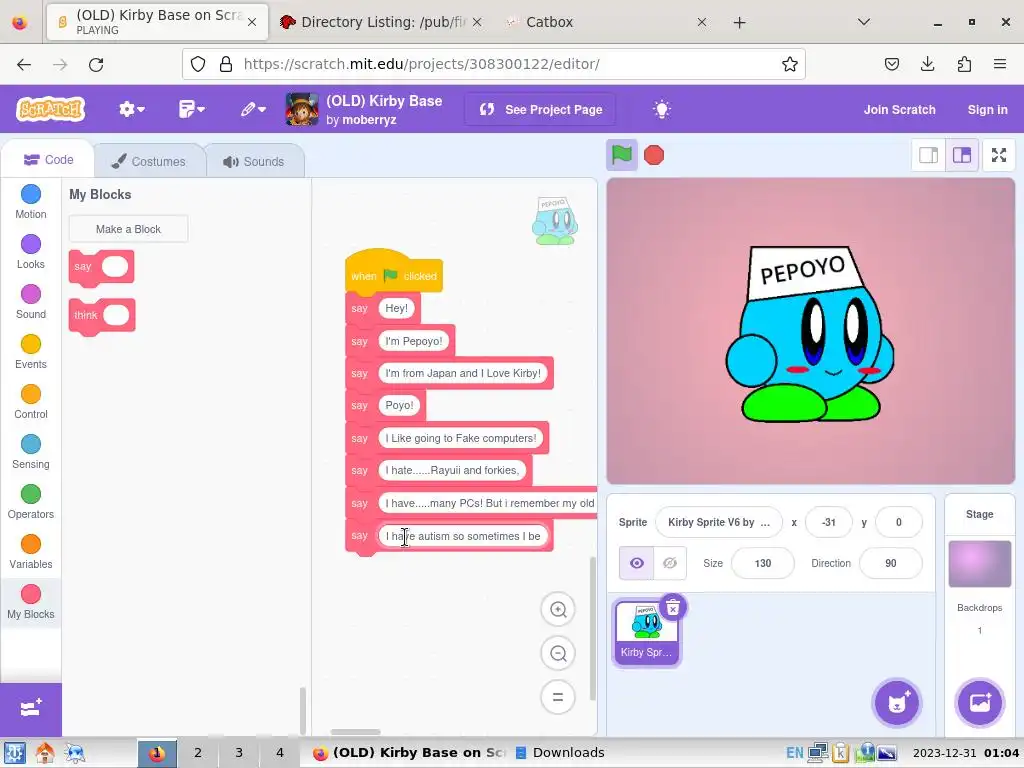The height and width of the screenshot is (768, 1024).
Task: Select the Operators block category
Action: (31, 502)
